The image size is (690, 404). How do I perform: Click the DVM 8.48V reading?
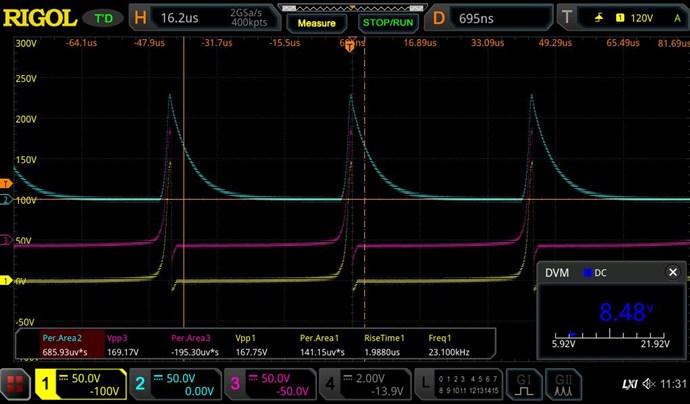(626, 312)
